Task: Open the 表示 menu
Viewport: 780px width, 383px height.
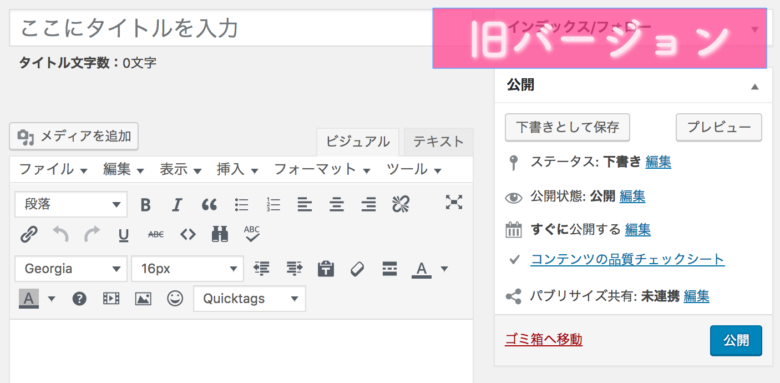Action: [x=180, y=170]
